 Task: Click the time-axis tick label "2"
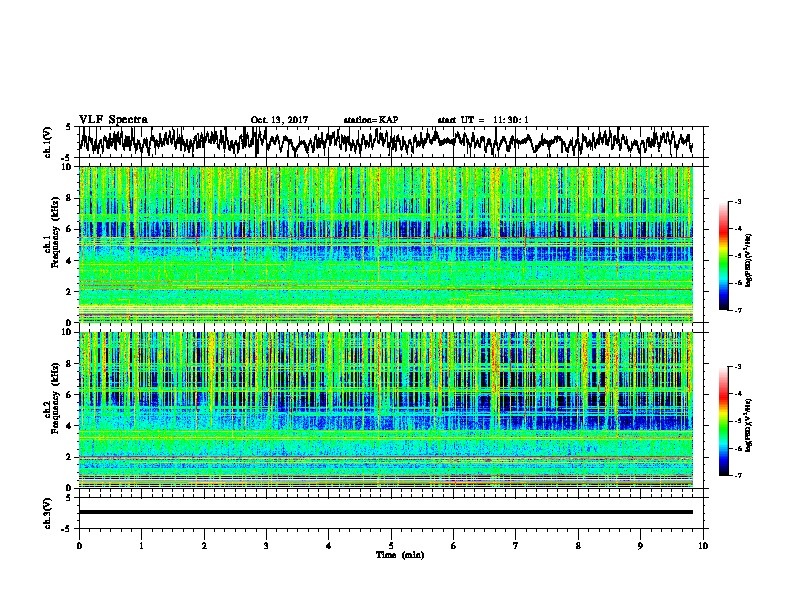204,546
